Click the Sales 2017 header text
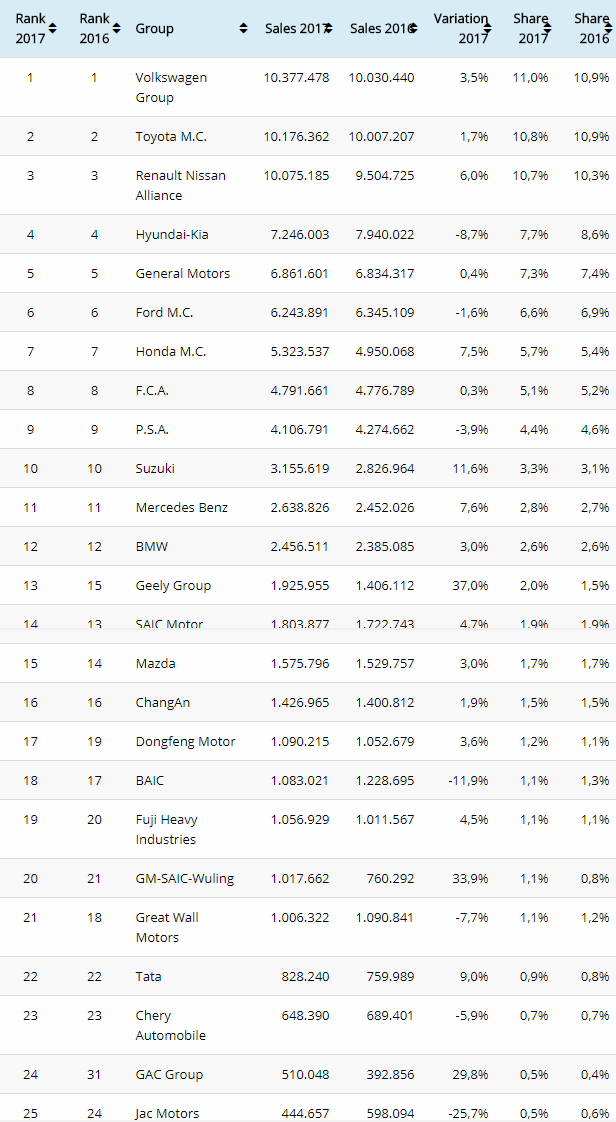616x1122 pixels. tap(293, 29)
